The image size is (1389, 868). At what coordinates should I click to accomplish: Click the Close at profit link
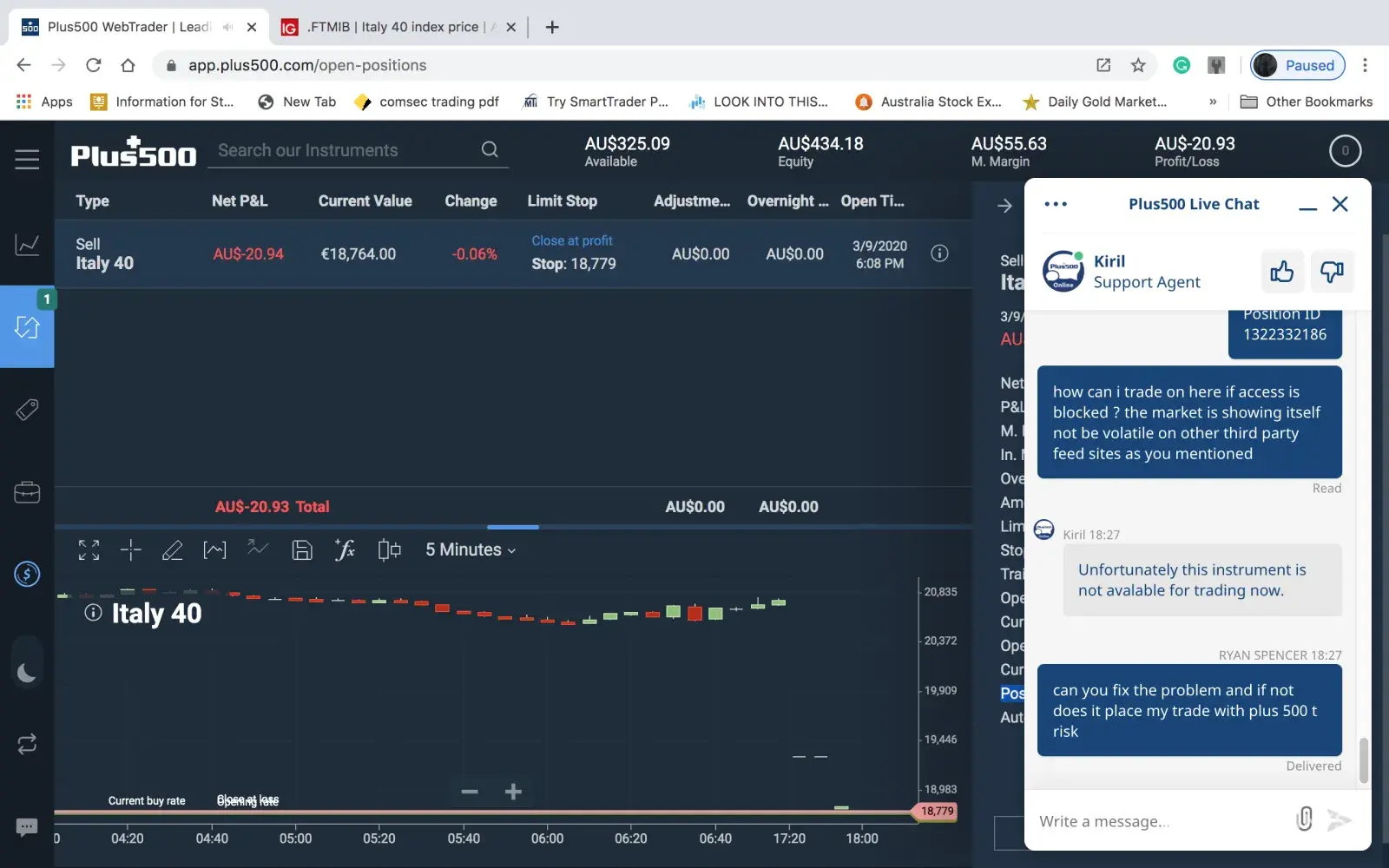coord(572,240)
